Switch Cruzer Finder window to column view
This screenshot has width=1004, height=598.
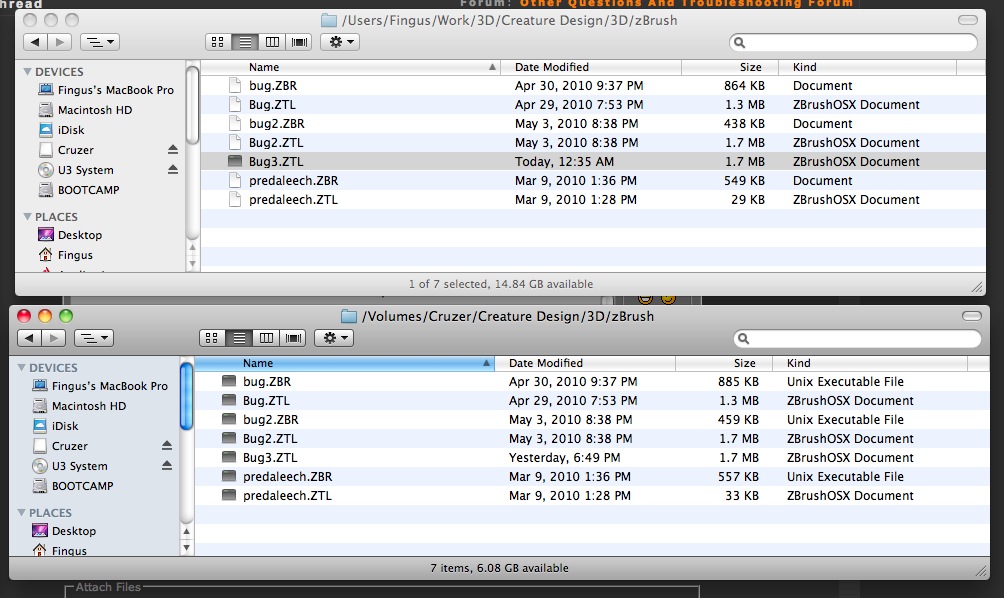pyautogui.click(x=266, y=338)
